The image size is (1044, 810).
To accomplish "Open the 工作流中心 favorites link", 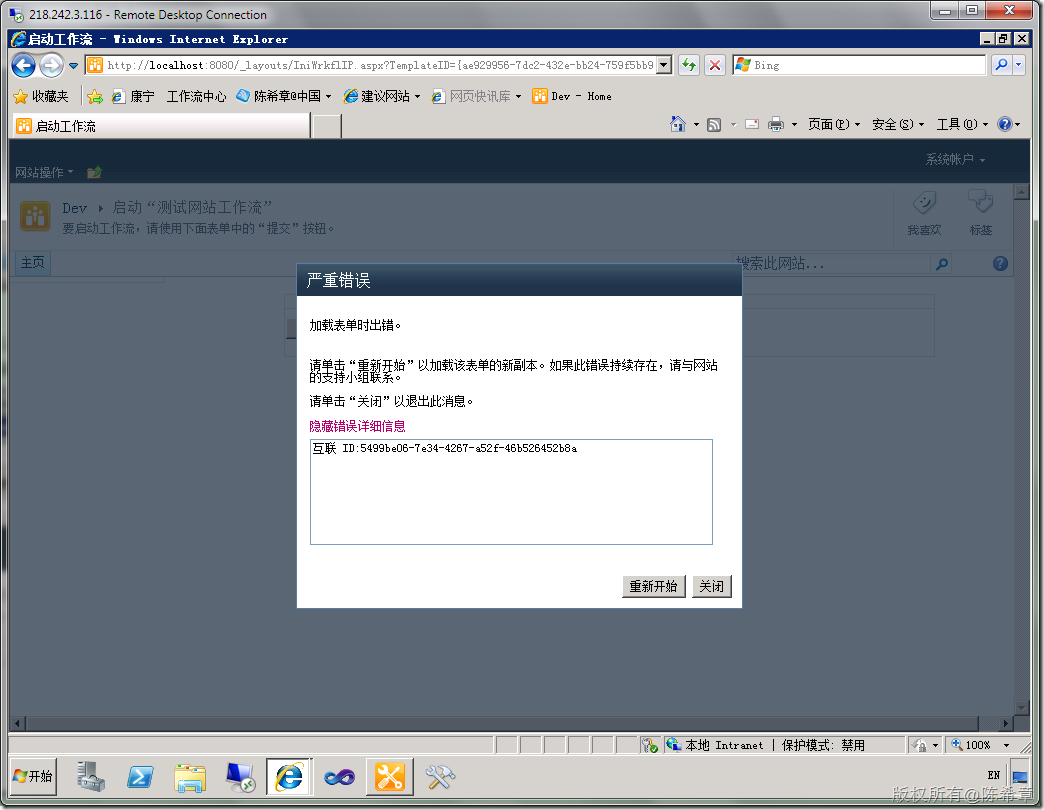I will tap(196, 97).
